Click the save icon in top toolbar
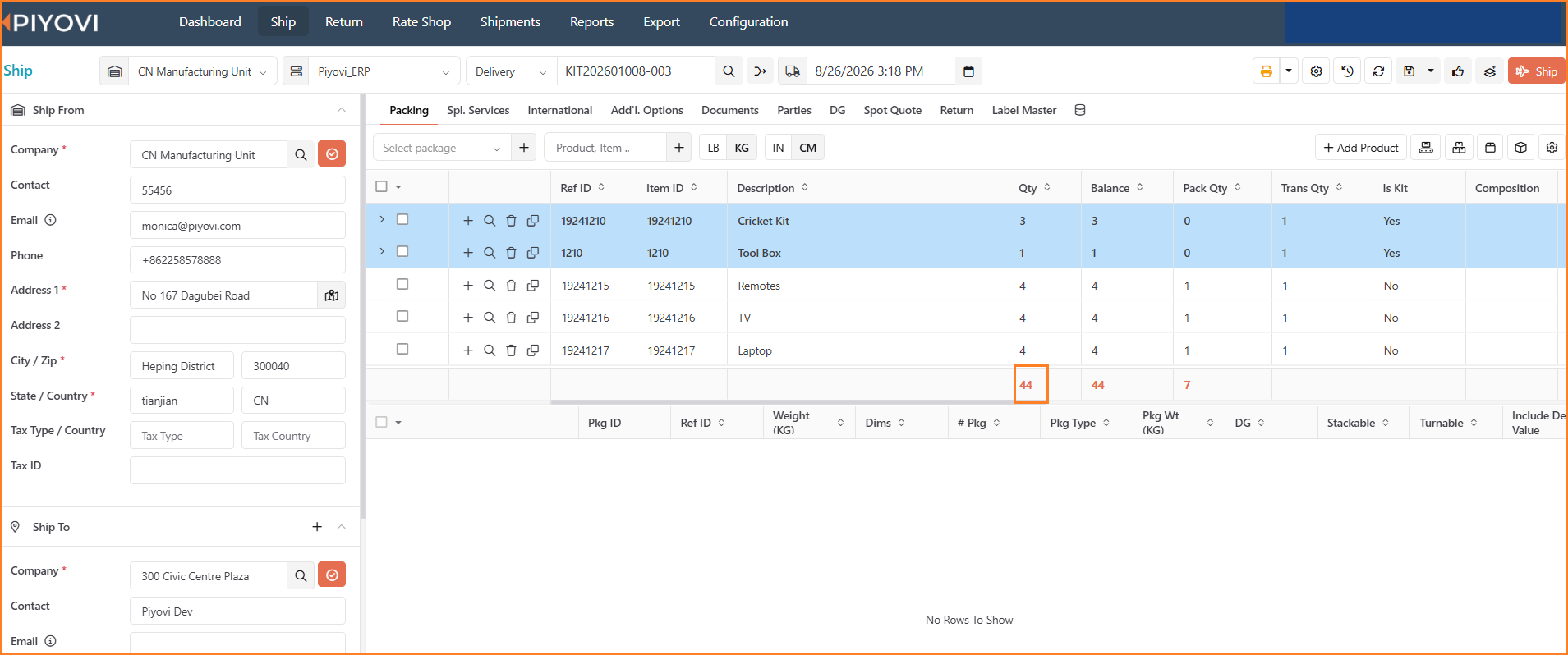This screenshot has height=655, width=1568. click(x=1409, y=71)
